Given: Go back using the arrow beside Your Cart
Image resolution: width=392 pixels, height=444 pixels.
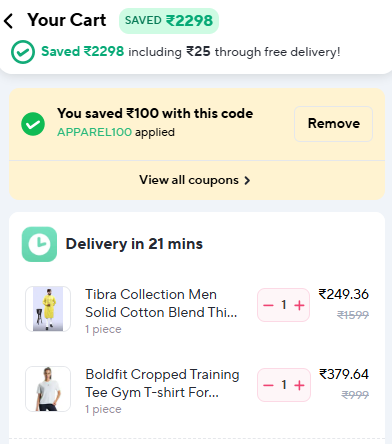Looking at the screenshot, I should pyautogui.click(x=9, y=21).
